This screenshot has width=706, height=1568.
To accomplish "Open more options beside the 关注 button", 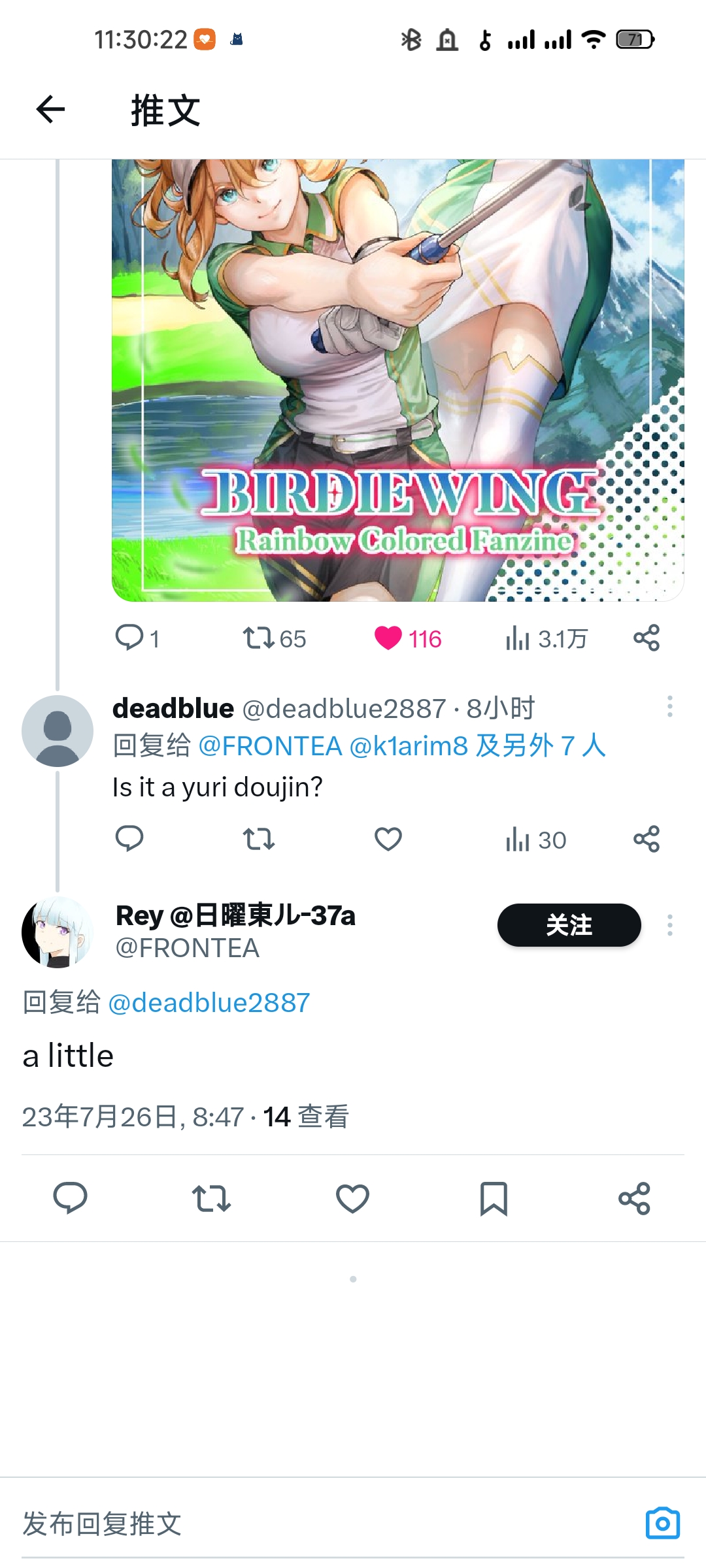I will pos(670,925).
